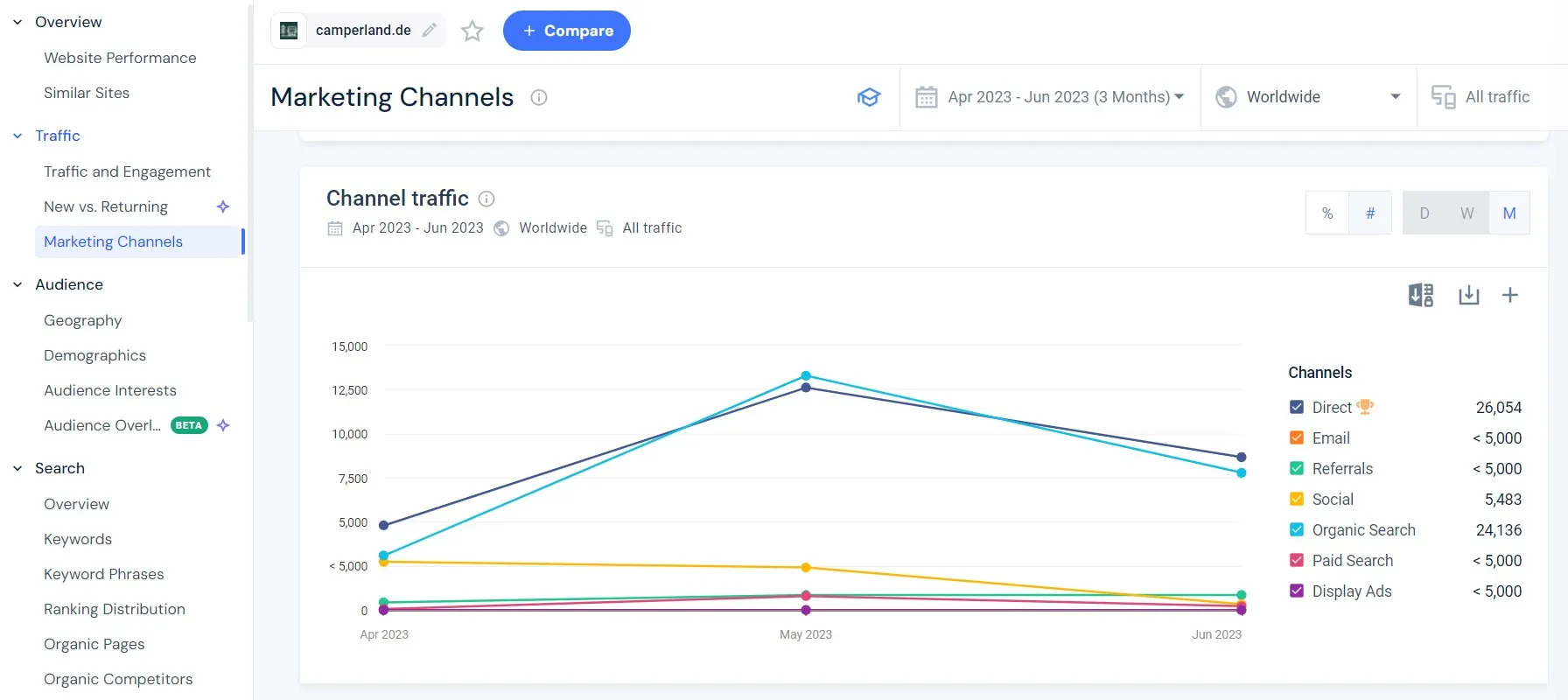
Task: Click the Channel traffic info icon
Action: [487, 199]
